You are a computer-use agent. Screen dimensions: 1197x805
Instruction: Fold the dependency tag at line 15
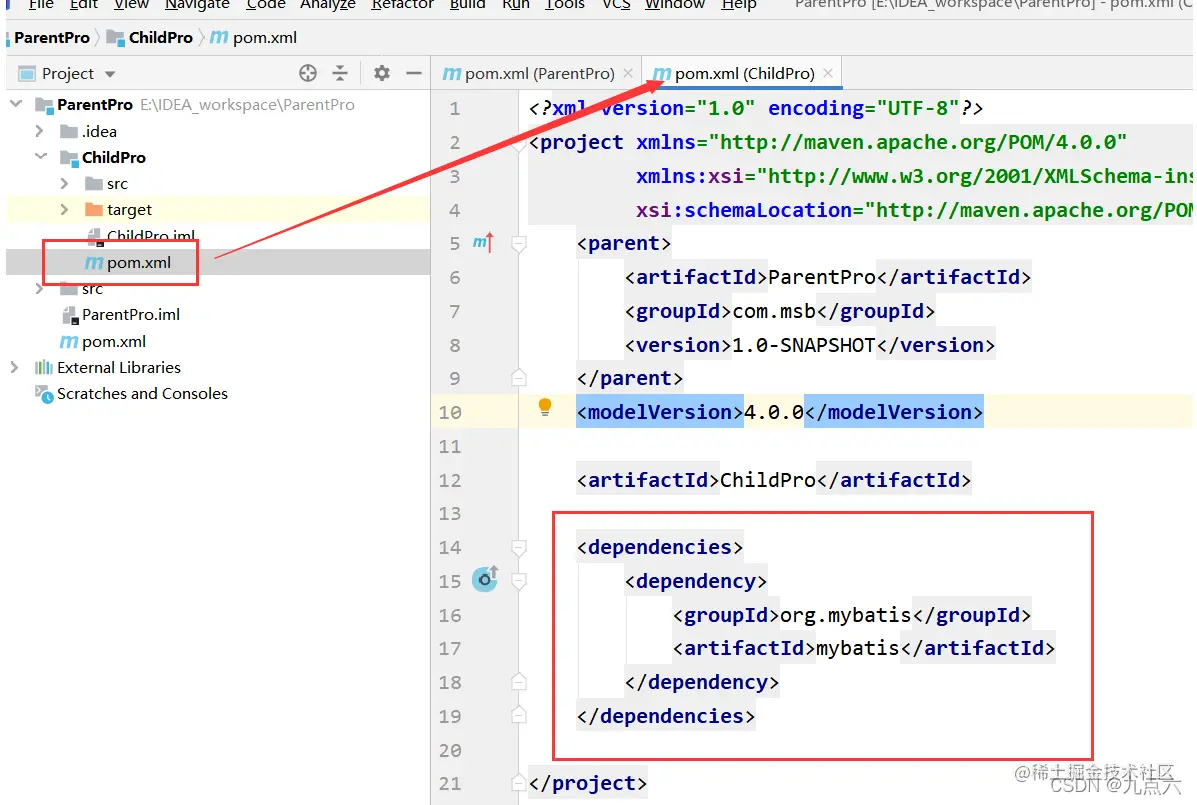point(519,581)
